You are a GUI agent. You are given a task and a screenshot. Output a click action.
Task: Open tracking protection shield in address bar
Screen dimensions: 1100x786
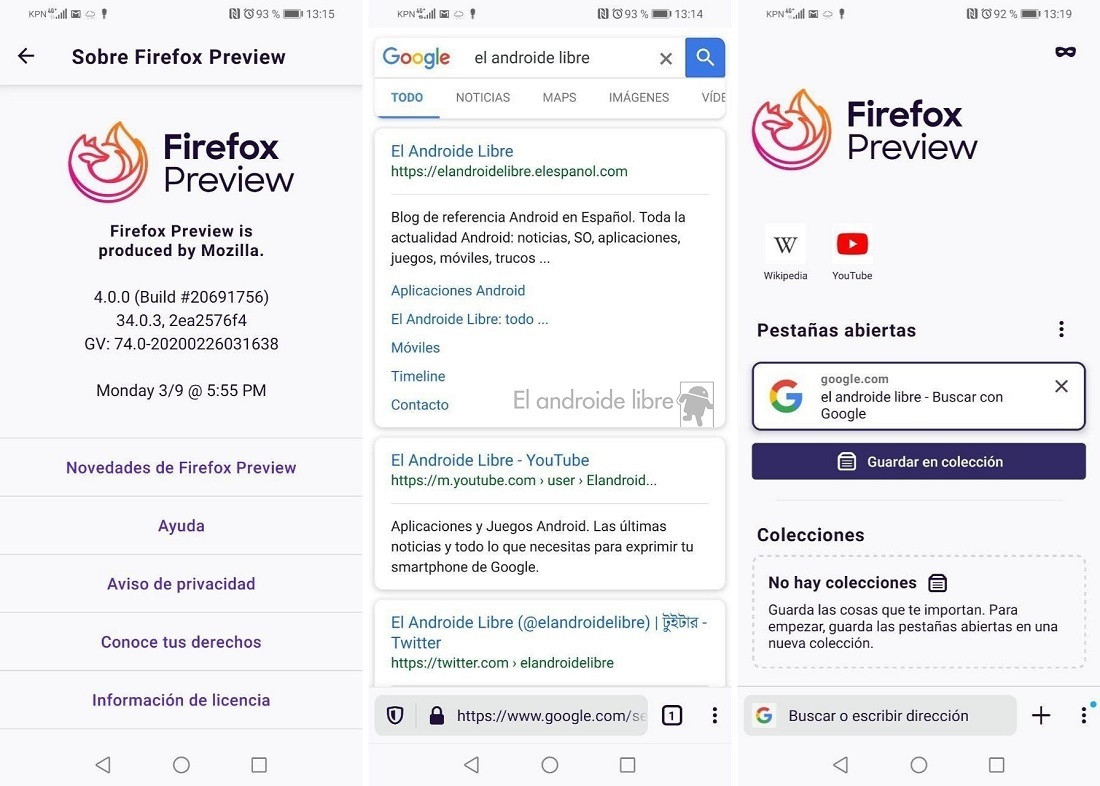coord(395,715)
